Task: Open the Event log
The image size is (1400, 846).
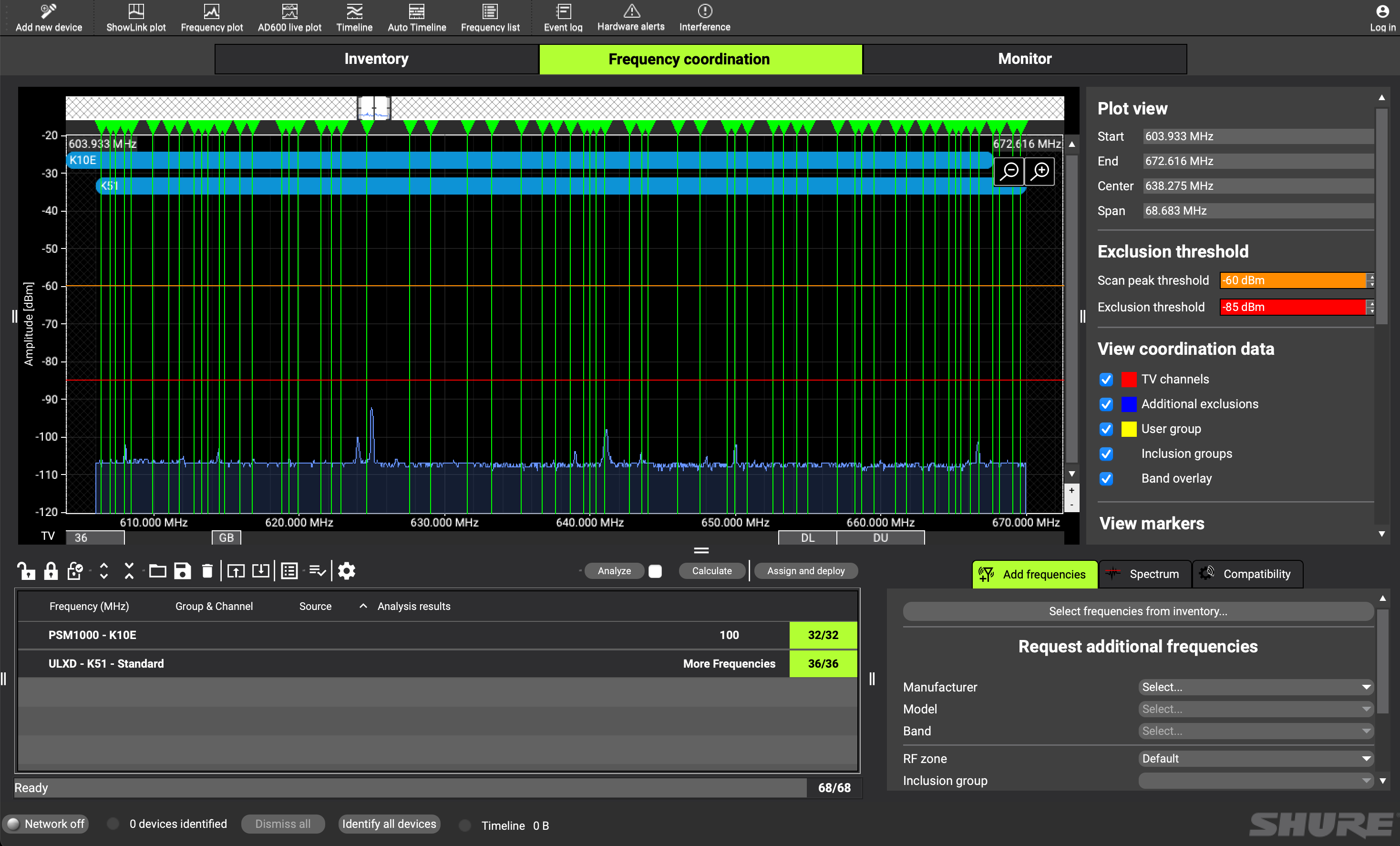Action: coord(563,17)
